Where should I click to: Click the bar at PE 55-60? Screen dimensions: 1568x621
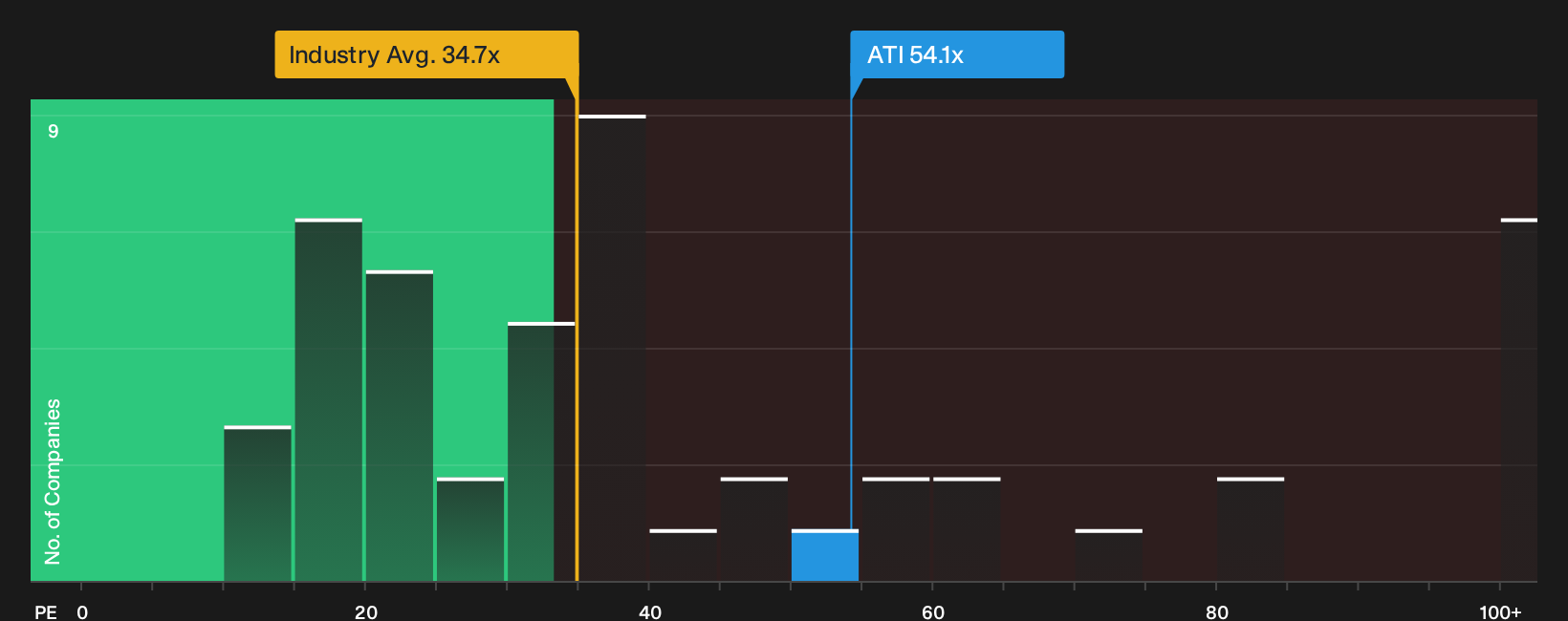896,529
